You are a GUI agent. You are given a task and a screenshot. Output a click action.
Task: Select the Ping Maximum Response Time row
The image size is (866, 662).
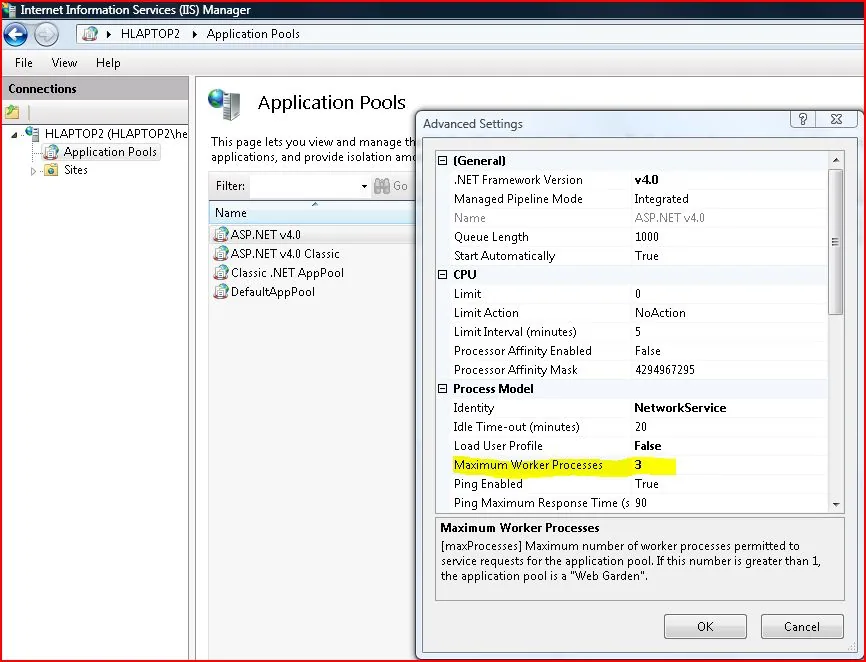point(639,503)
